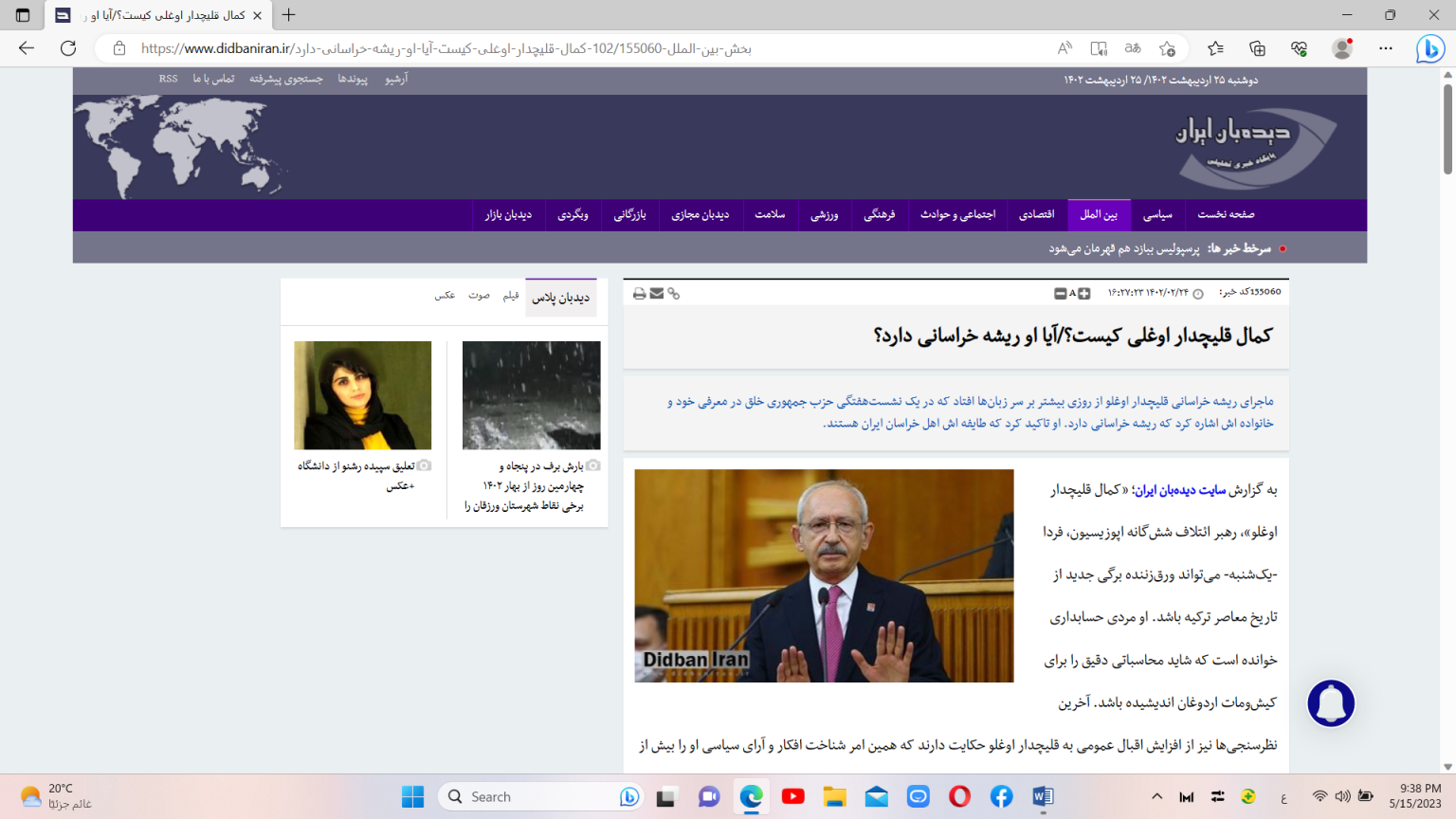1456x819 pixels.
Task: Click the translate page icon
Action: point(1133,48)
